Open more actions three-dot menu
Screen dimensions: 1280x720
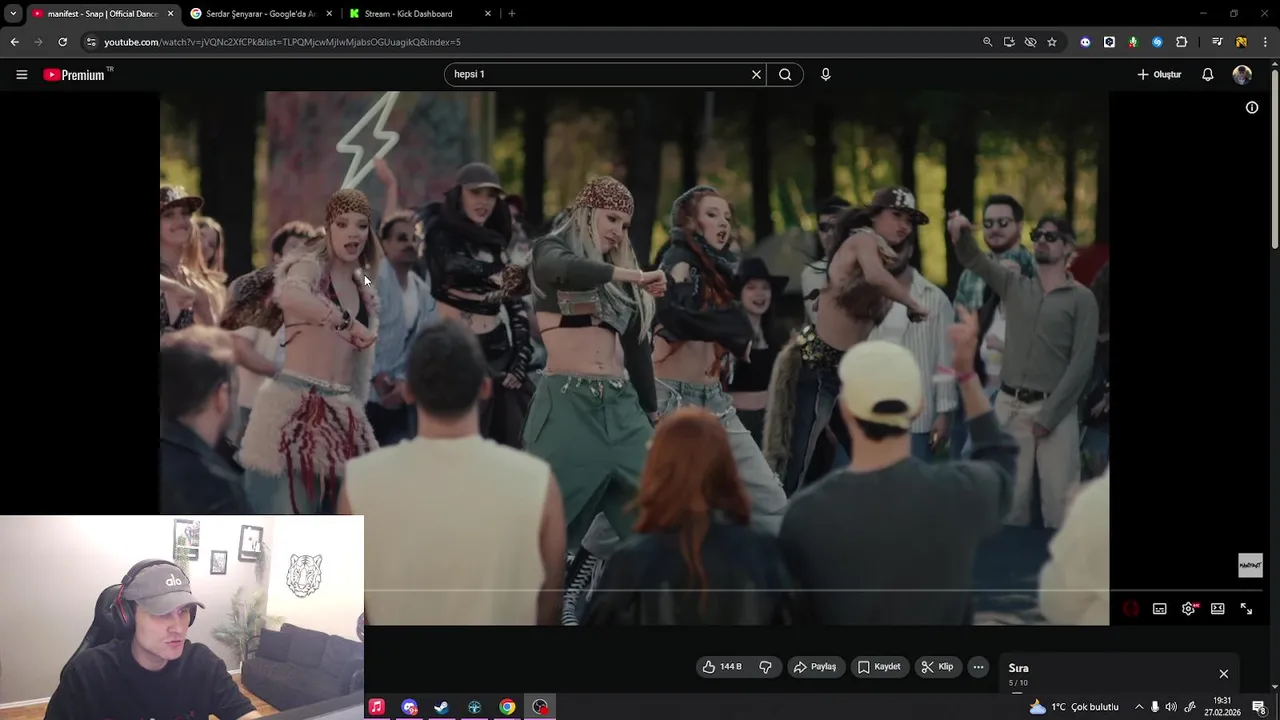979,667
